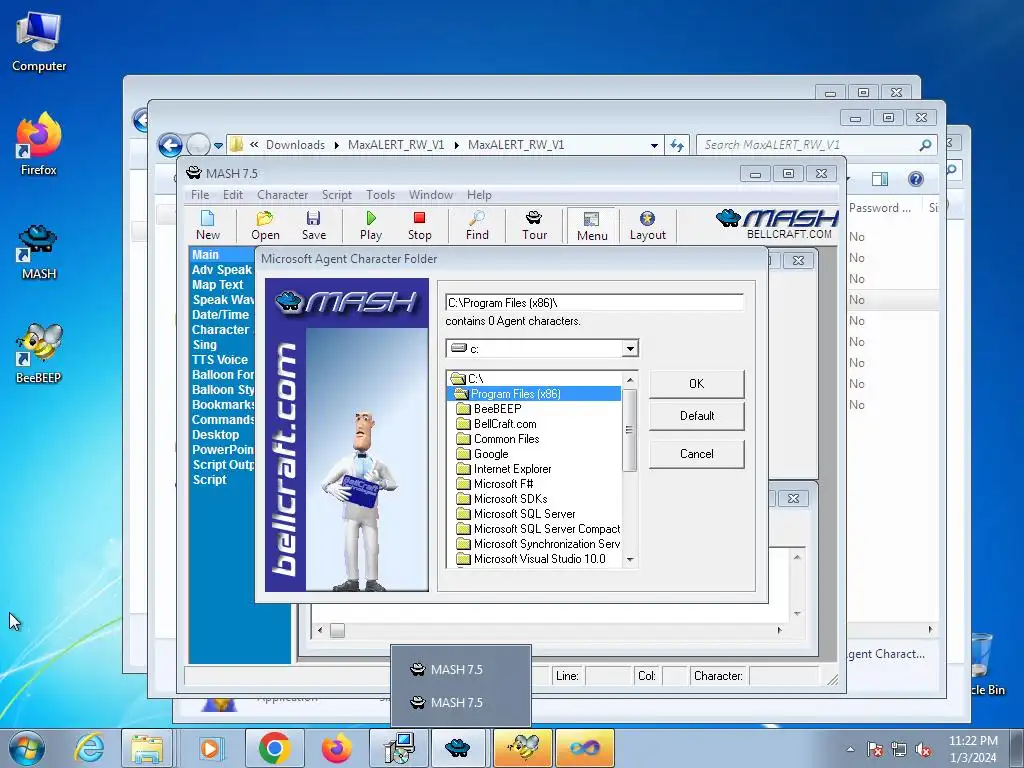Select the Microsoft SDKs folder
The height and width of the screenshot is (768, 1024).
[x=510, y=499]
